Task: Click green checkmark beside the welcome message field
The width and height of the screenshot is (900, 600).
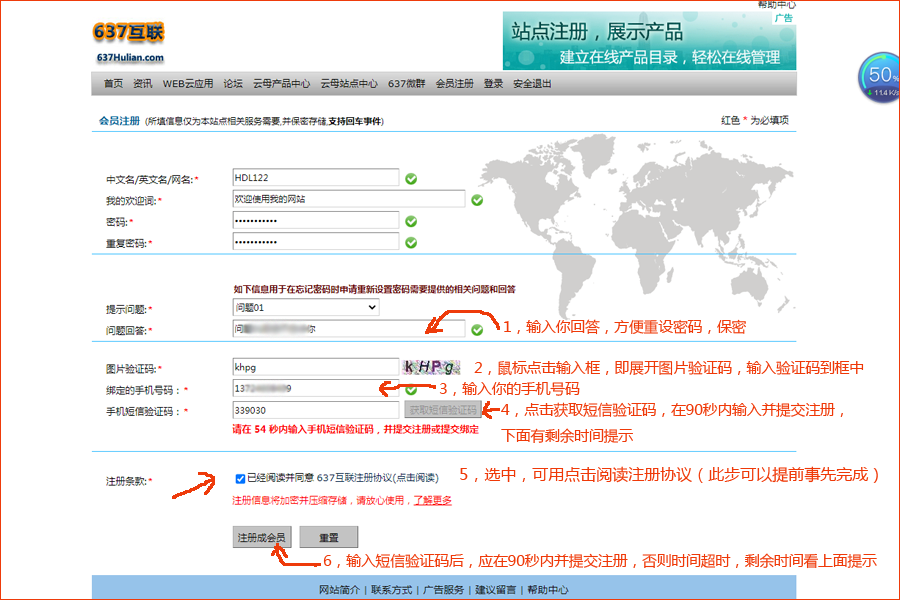Action: point(477,200)
